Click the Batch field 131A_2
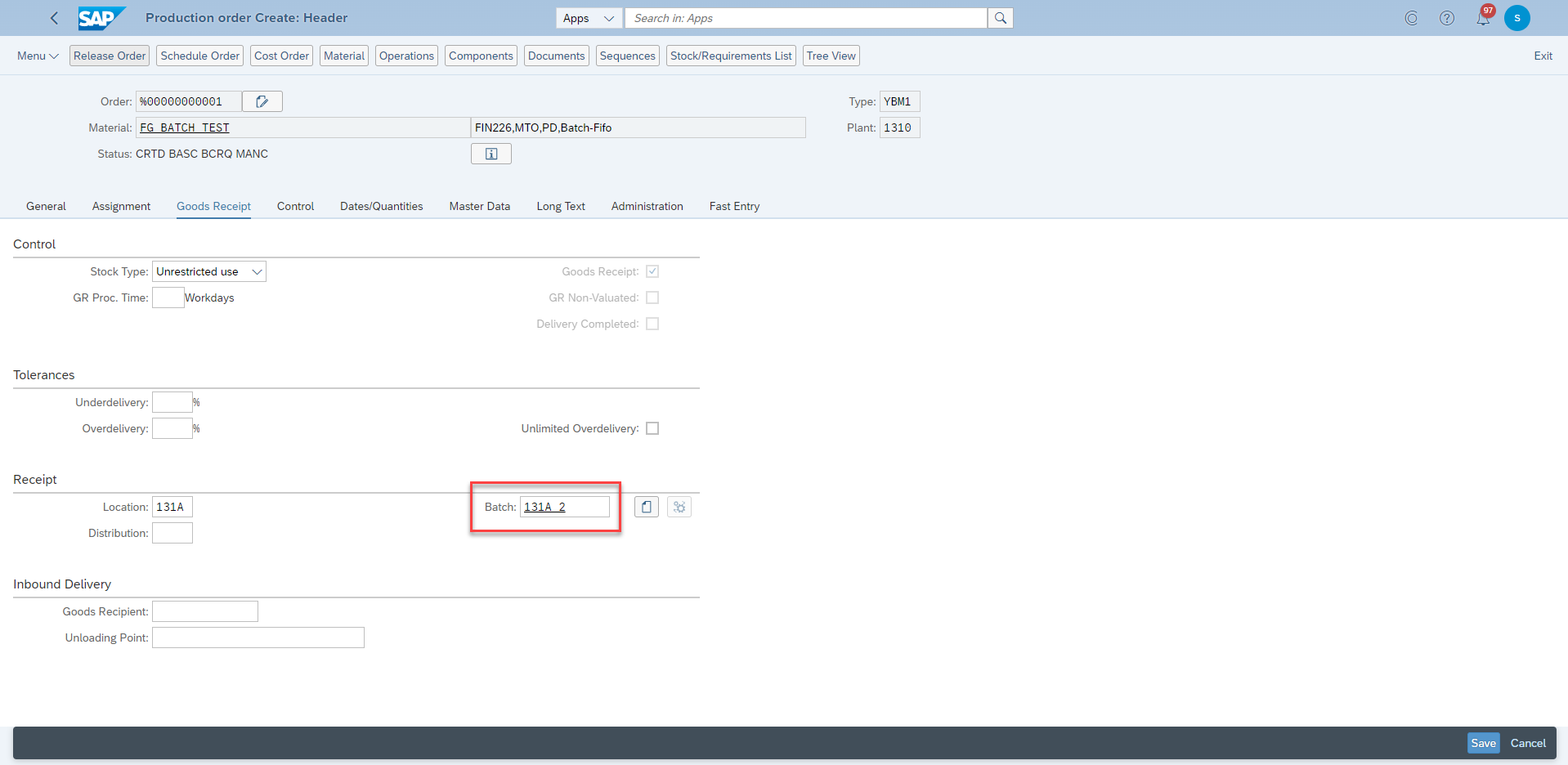Screen dimensions: 1568x765 tap(565, 507)
